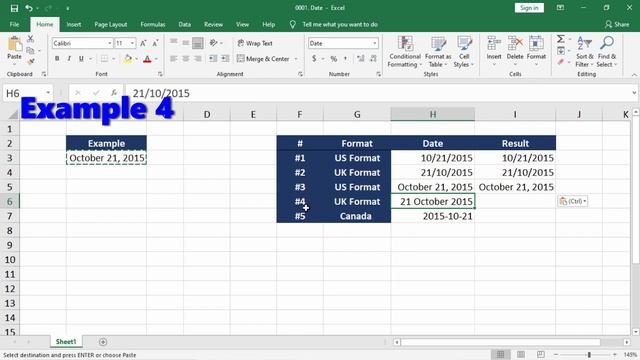Click the Undo arrow icon
The width and height of the screenshot is (640, 360).
pos(29,8)
